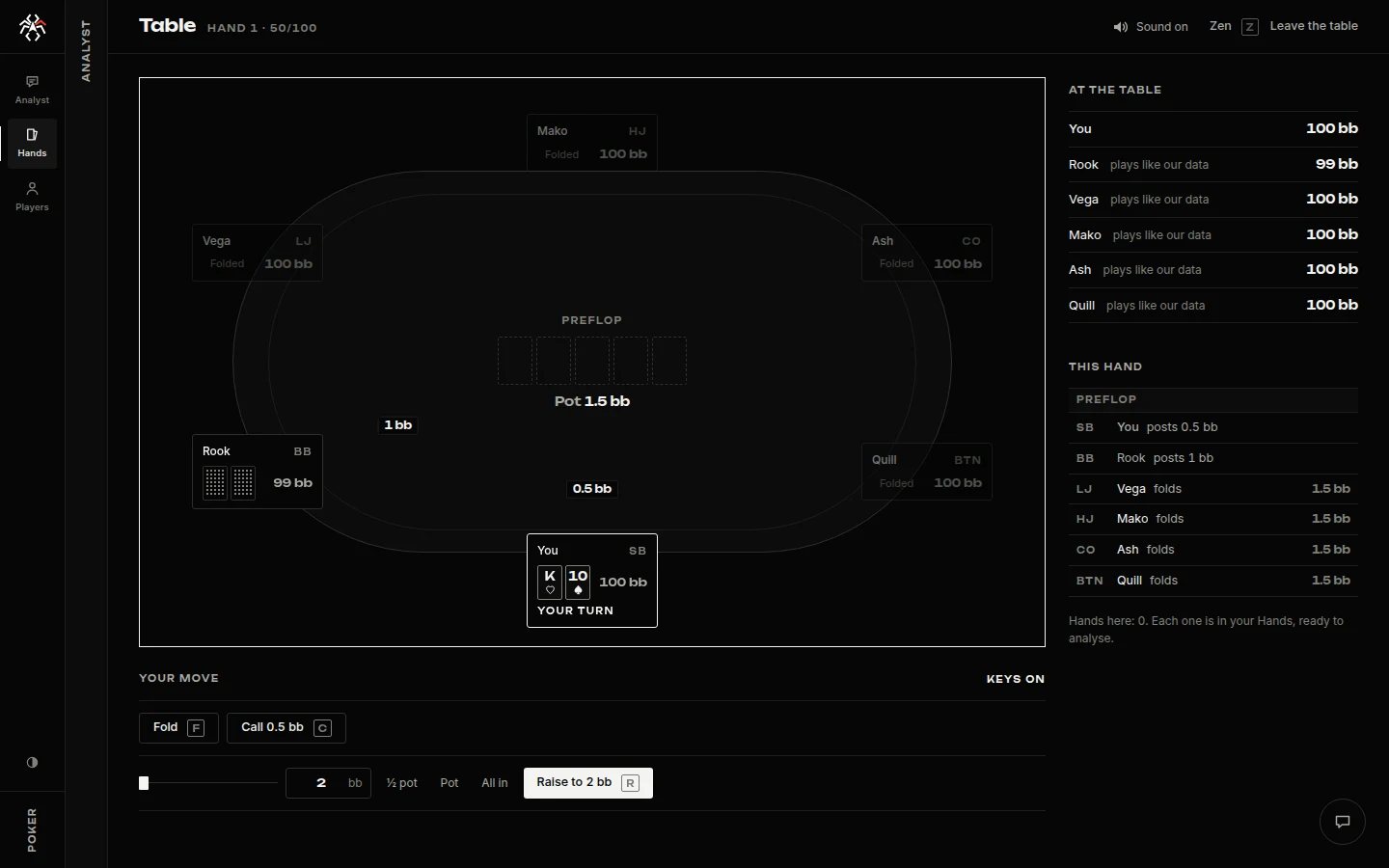Click the 'Rook posts 1 bb' log row

pos(1213,458)
